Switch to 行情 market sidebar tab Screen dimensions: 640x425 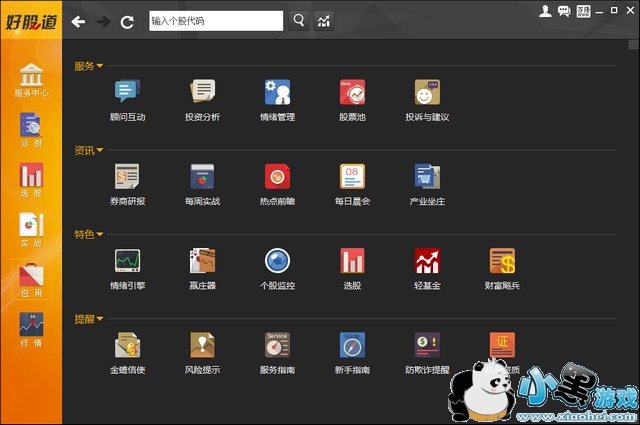point(31,329)
